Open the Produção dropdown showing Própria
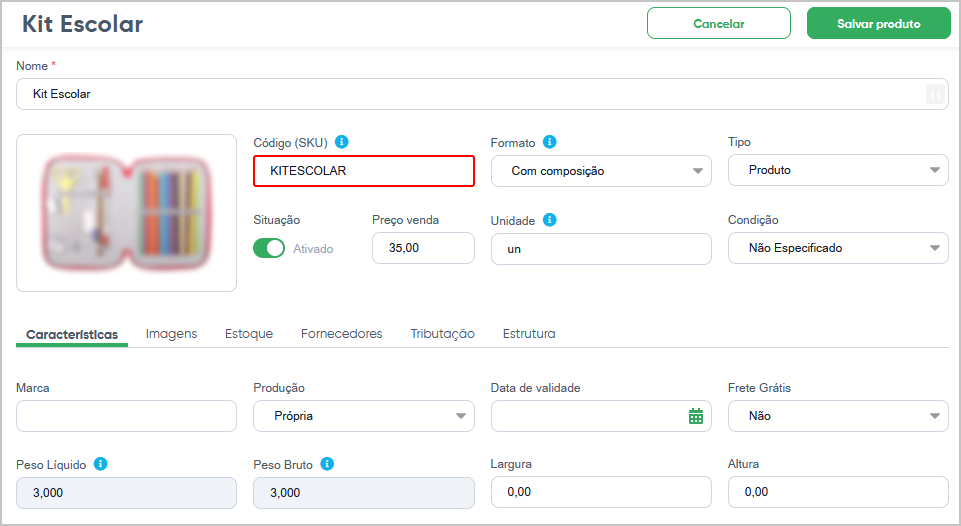Screen dimensions: 961x526 click(363, 416)
